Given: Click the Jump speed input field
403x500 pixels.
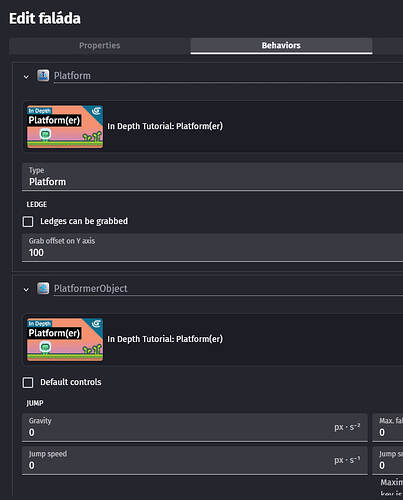Looking at the screenshot, I should (195, 460).
